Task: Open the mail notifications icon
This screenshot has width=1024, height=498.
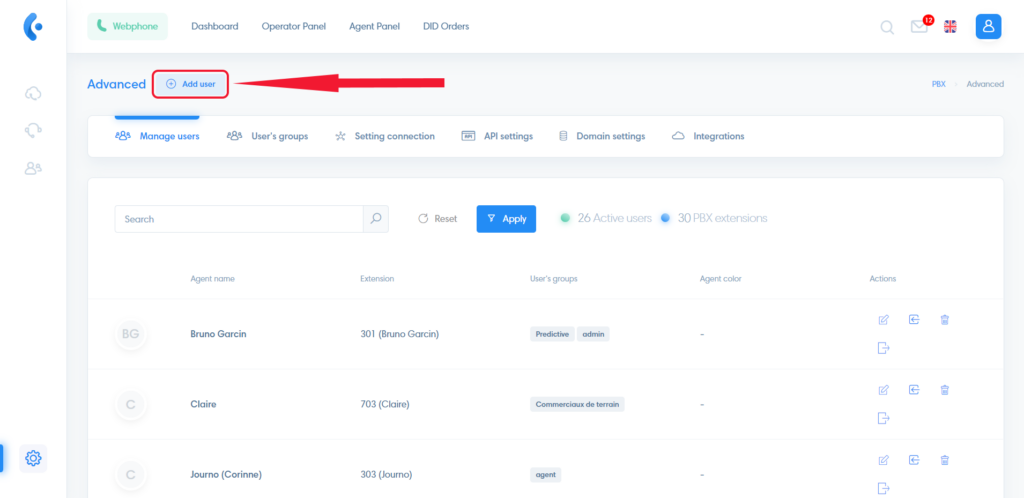Action: 920,27
